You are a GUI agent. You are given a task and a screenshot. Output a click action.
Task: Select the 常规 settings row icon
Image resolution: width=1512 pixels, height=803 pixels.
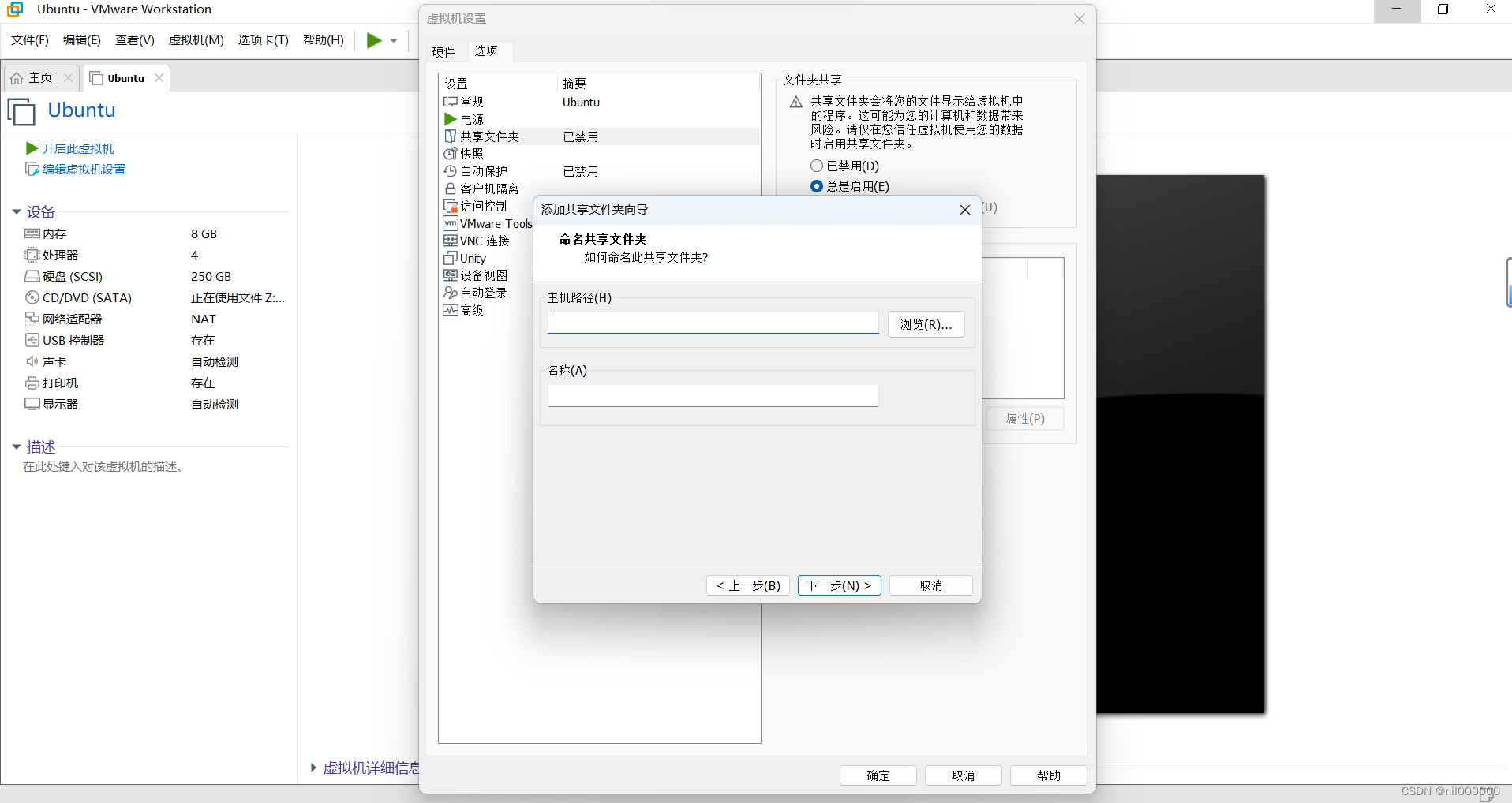pyautogui.click(x=451, y=102)
